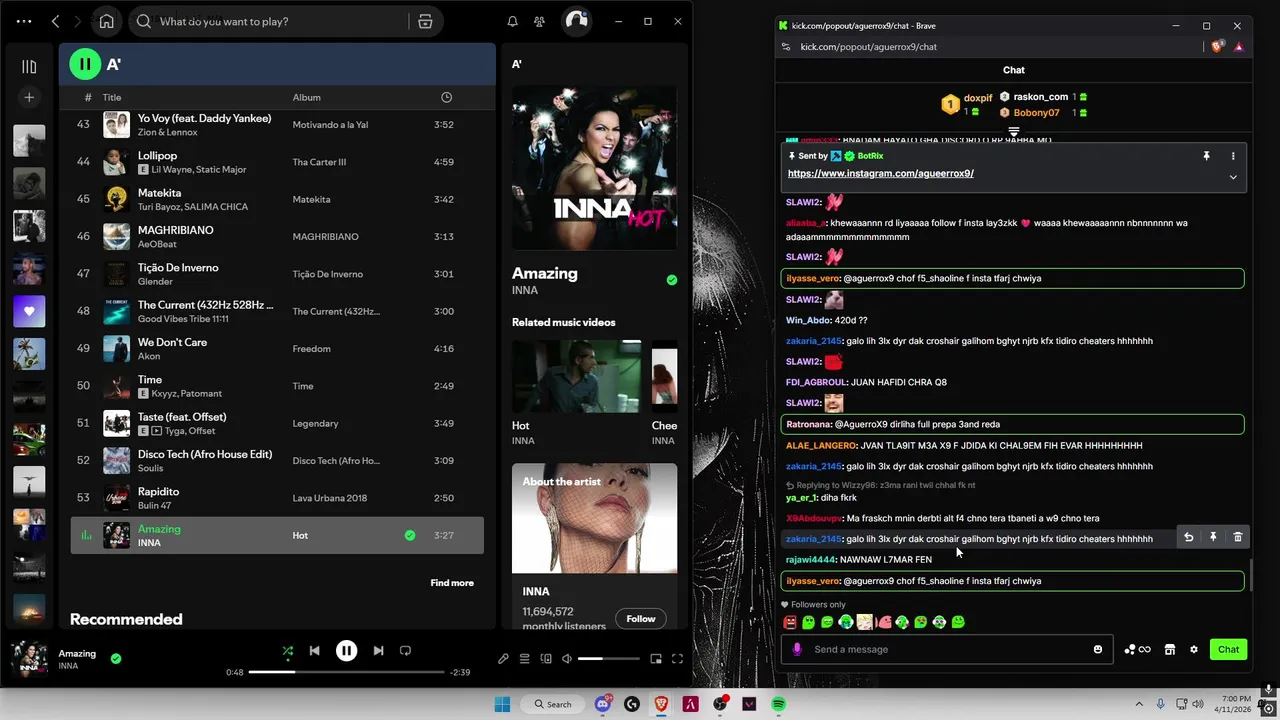The height and width of the screenshot is (720, 1280).
Task: Select track Rapidito in playlist
Action: click(x=277, y=498)
